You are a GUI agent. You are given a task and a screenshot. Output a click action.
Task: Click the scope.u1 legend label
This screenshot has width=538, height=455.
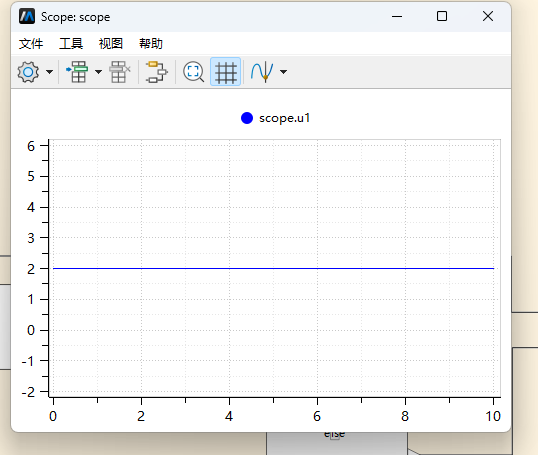(x=284, y=118)
